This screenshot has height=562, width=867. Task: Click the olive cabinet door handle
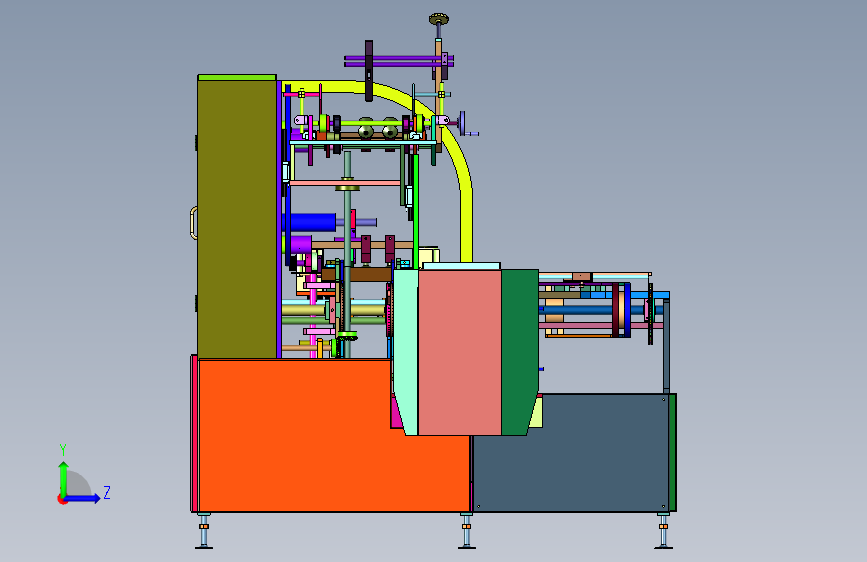(194, 223)
